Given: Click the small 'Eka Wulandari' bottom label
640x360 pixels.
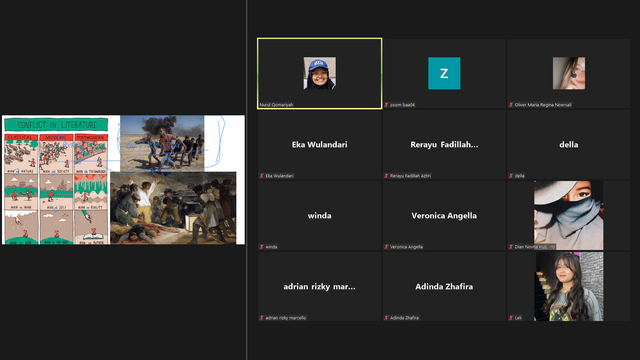Looking at the screenshot, I should 279,176.
